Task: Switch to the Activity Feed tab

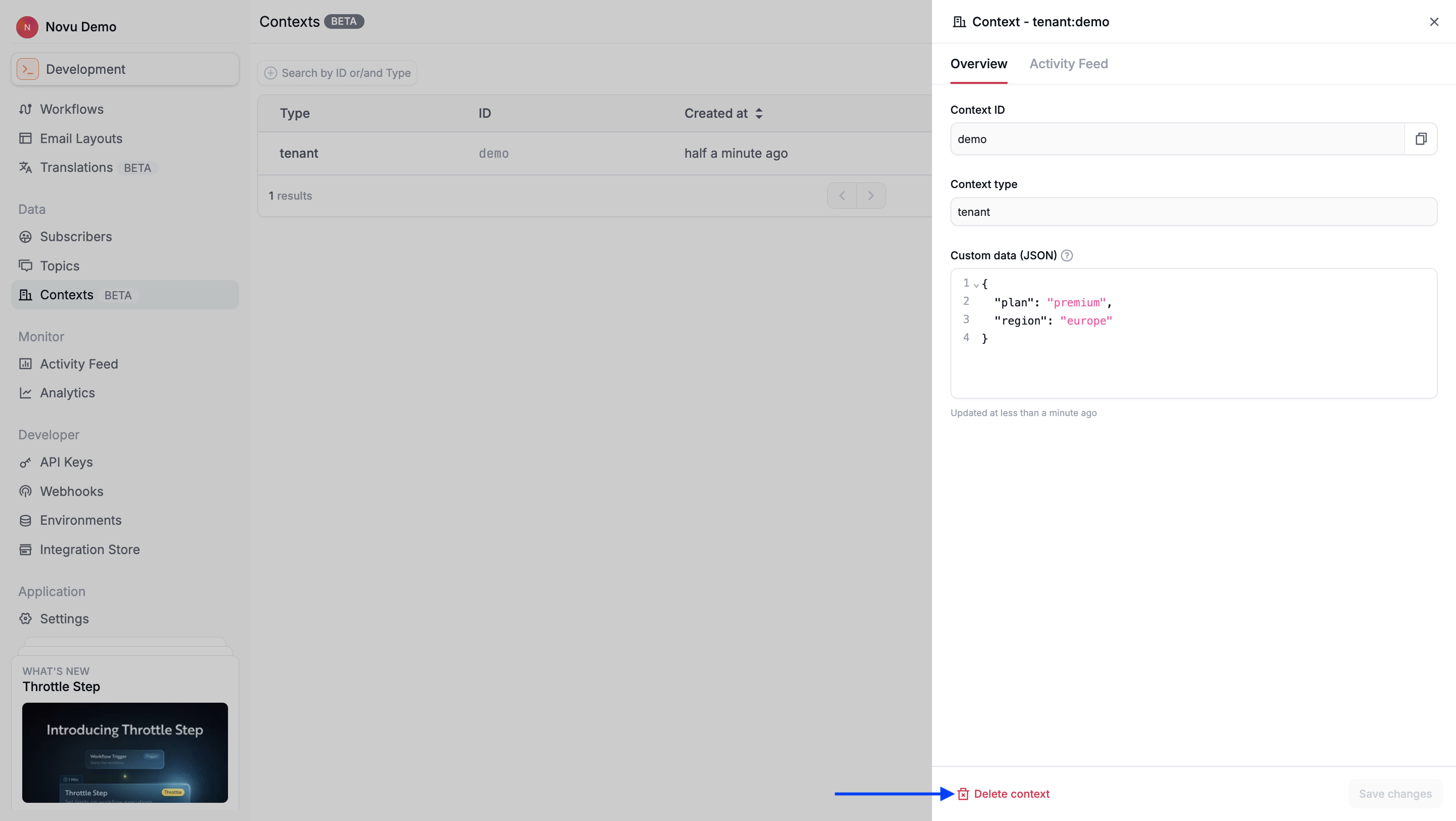Action: (x=1068, y=64)
